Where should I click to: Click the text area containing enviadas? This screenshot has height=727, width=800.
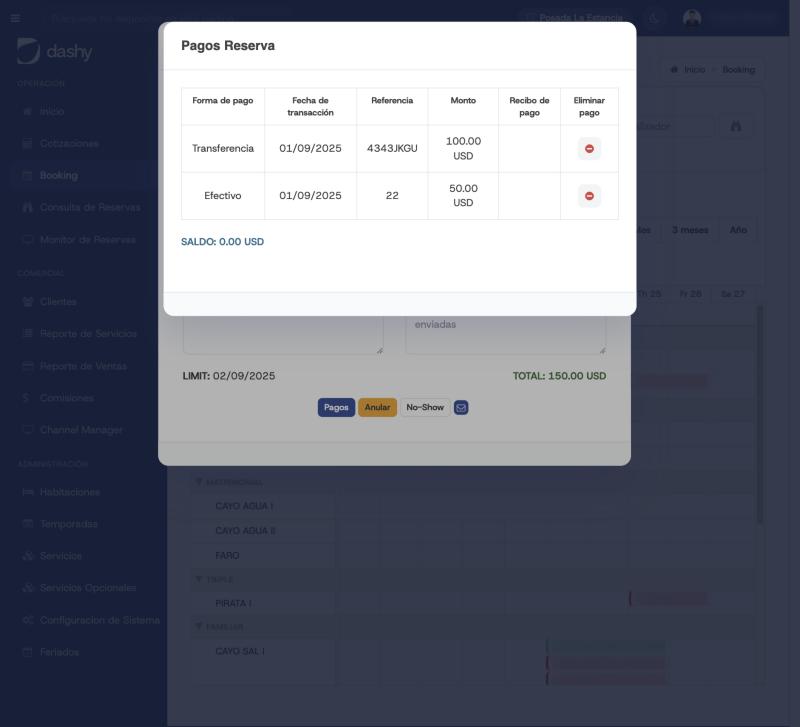505,335
